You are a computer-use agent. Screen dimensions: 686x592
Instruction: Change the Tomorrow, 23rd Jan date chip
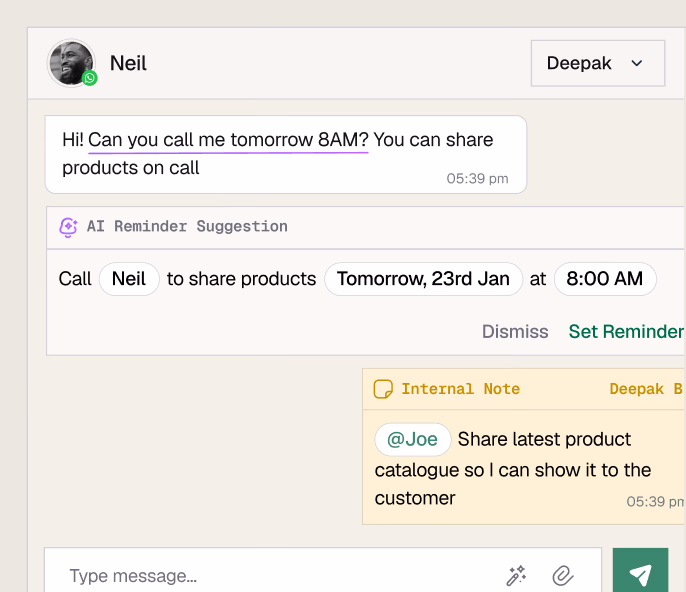click(x=423, y=279)
